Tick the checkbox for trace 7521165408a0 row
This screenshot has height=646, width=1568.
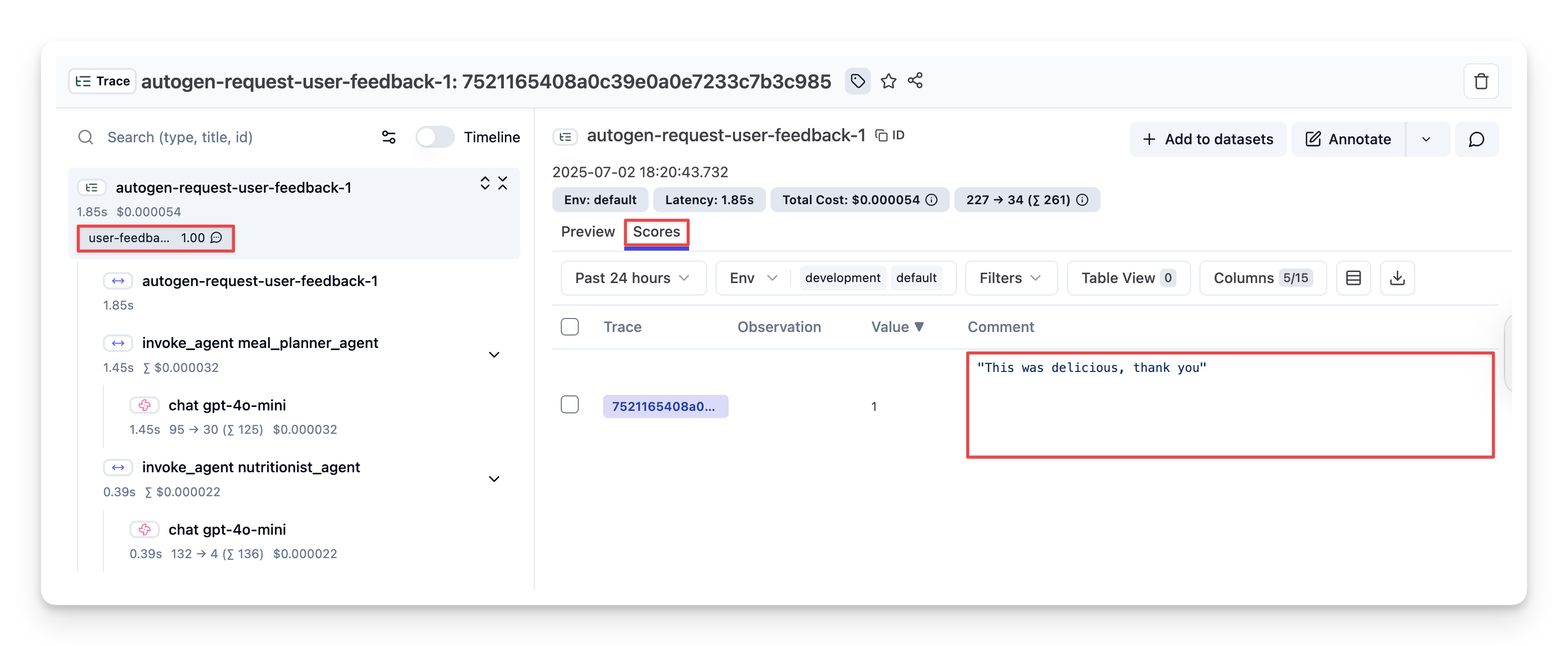pyautogui.click(x=569, y=404)
